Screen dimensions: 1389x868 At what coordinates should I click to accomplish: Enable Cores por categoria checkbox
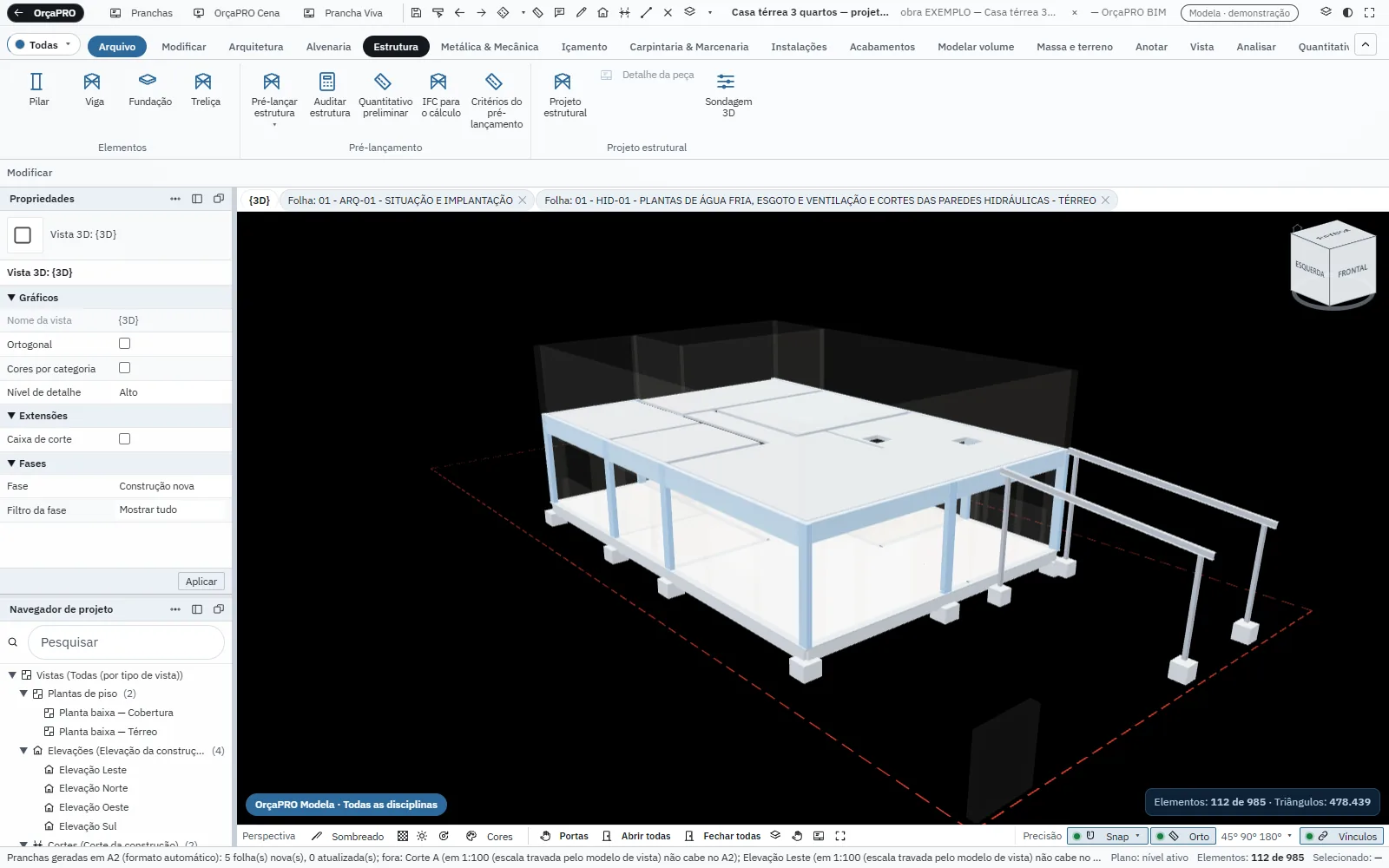click(x=124, y=368)
